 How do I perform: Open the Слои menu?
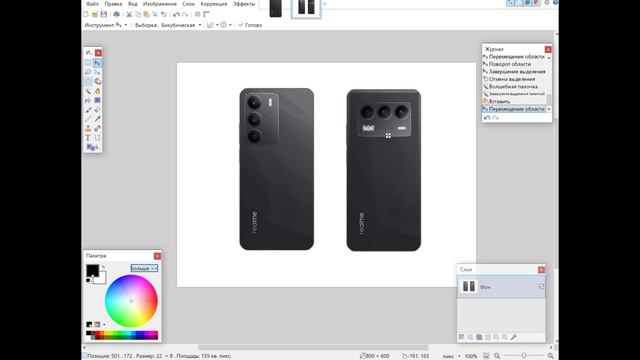click(x=188, y=4)
